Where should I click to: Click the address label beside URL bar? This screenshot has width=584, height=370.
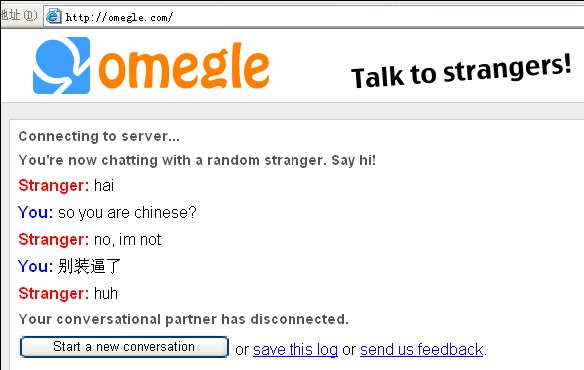click(19, 15)
